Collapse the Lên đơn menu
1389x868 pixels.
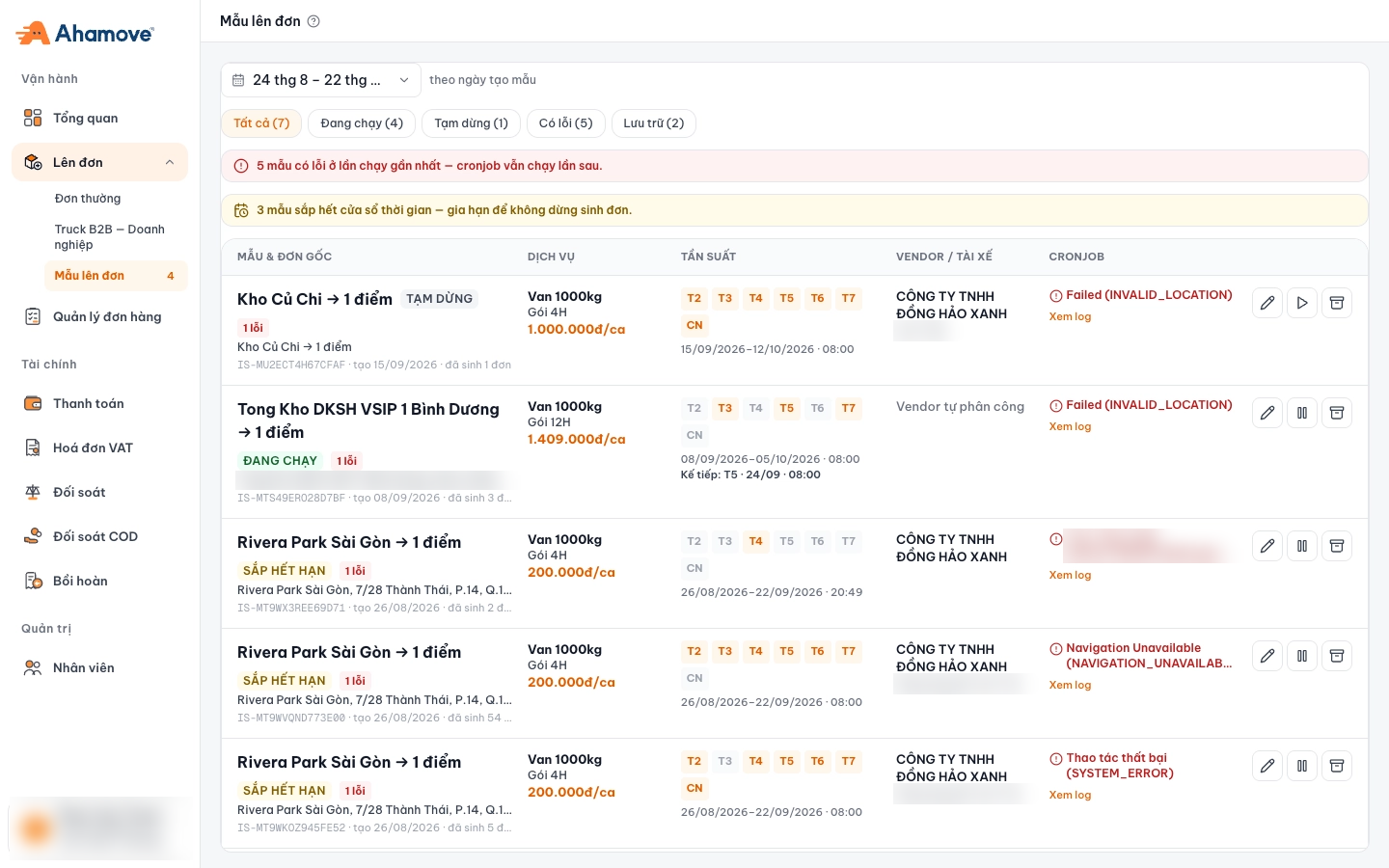(99, 162)
